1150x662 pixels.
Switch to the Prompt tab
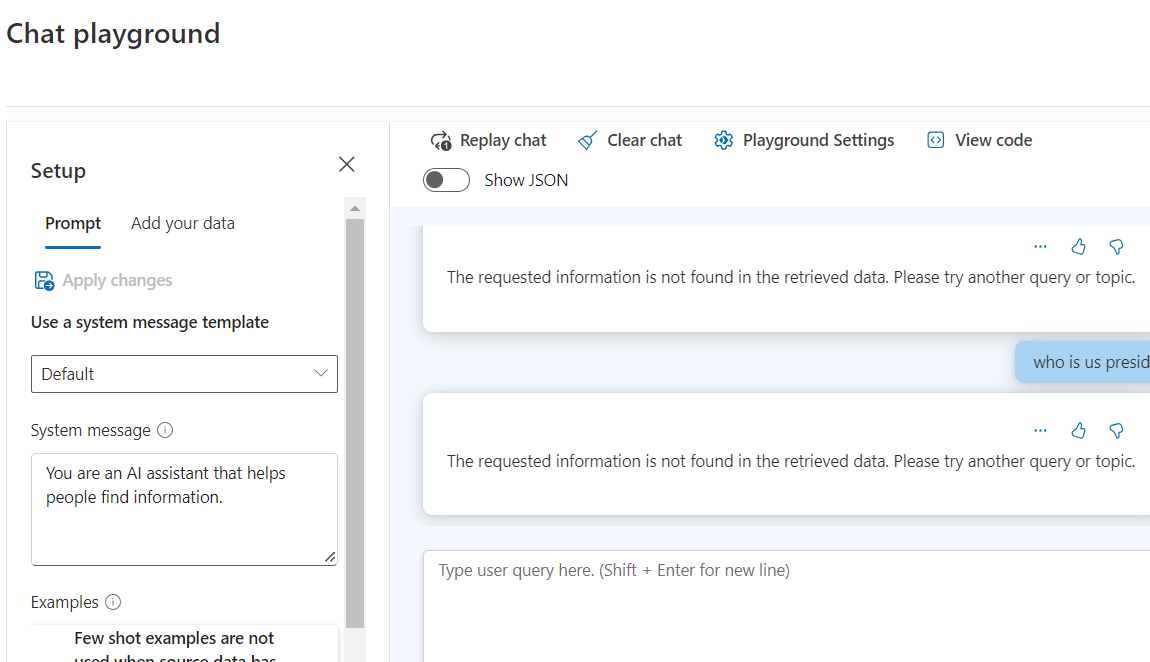coord(73,224)
